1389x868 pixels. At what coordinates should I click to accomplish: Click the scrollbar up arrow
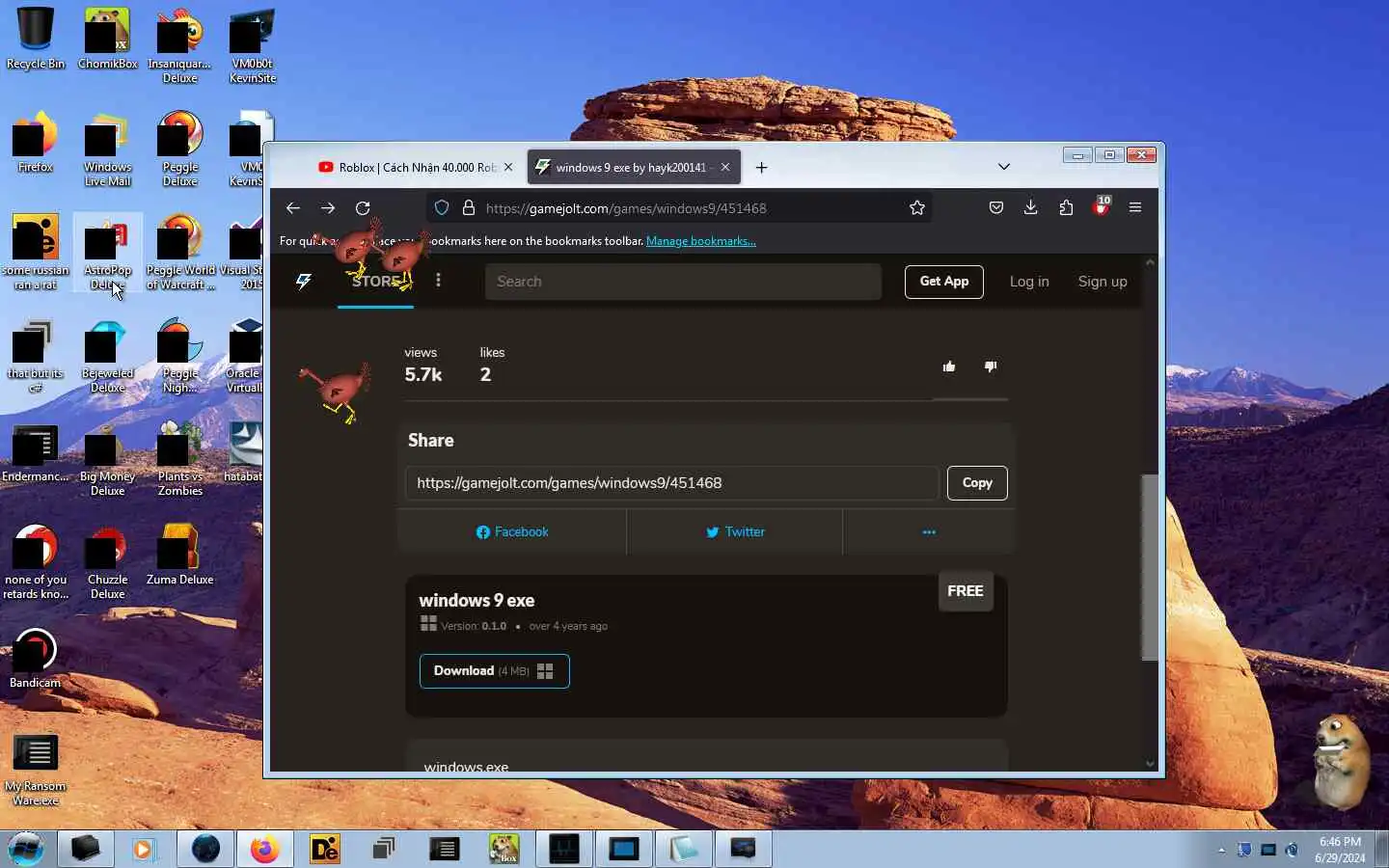(x=1150, y=262)
